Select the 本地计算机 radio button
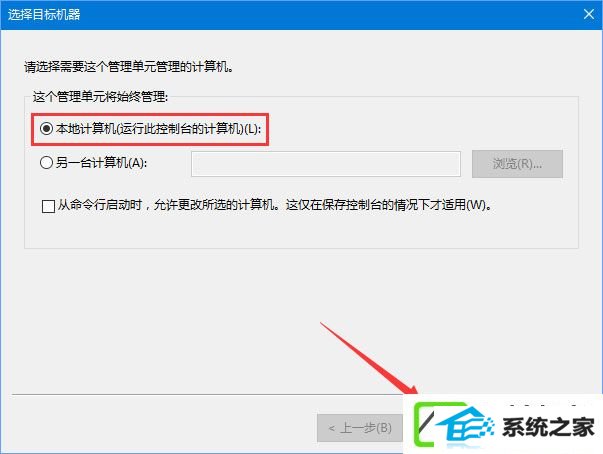Image resolution: width=603 pixels, height=454 pixels. click(x=47, y=128)
